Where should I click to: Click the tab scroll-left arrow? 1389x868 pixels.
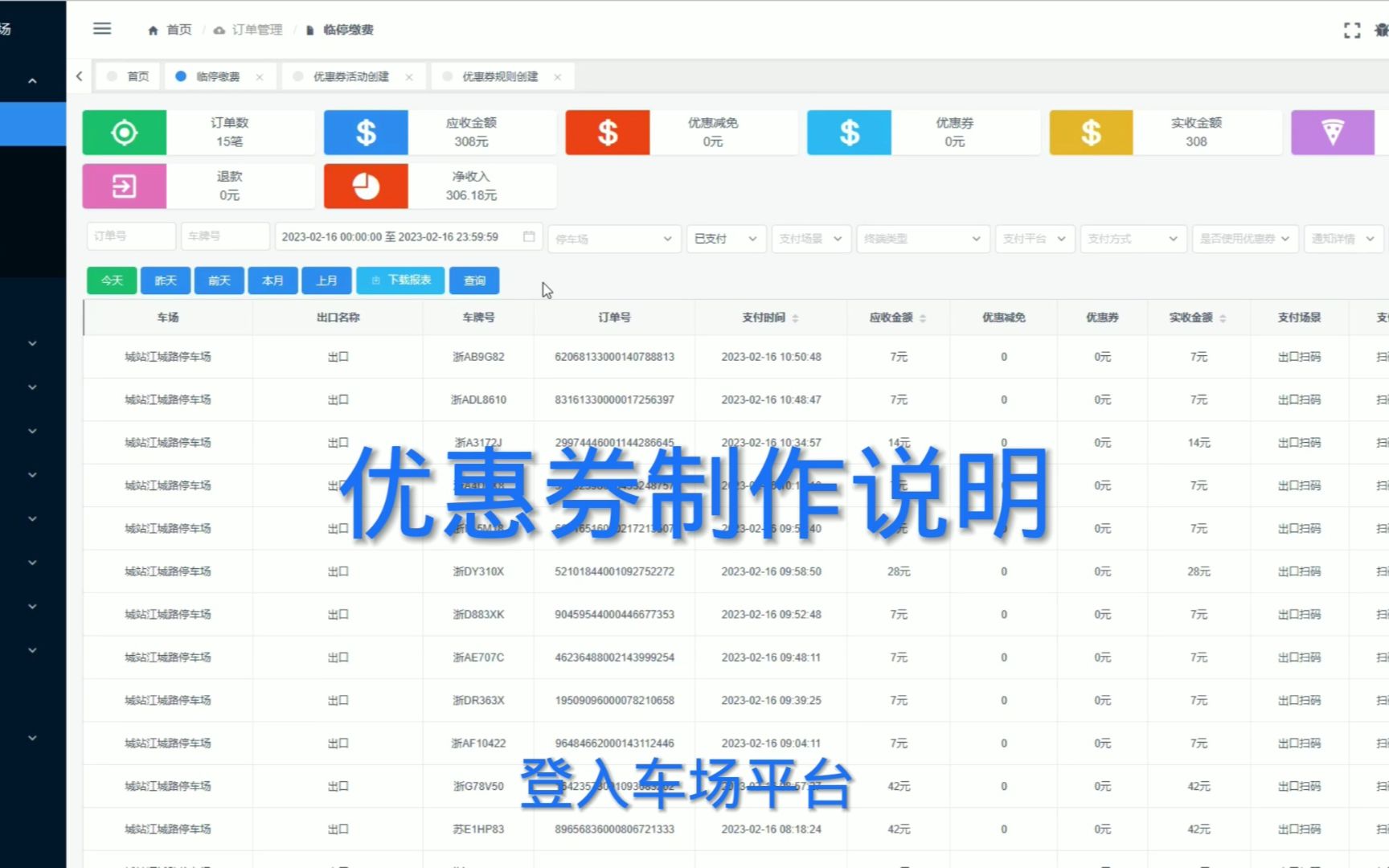(79, 76)
